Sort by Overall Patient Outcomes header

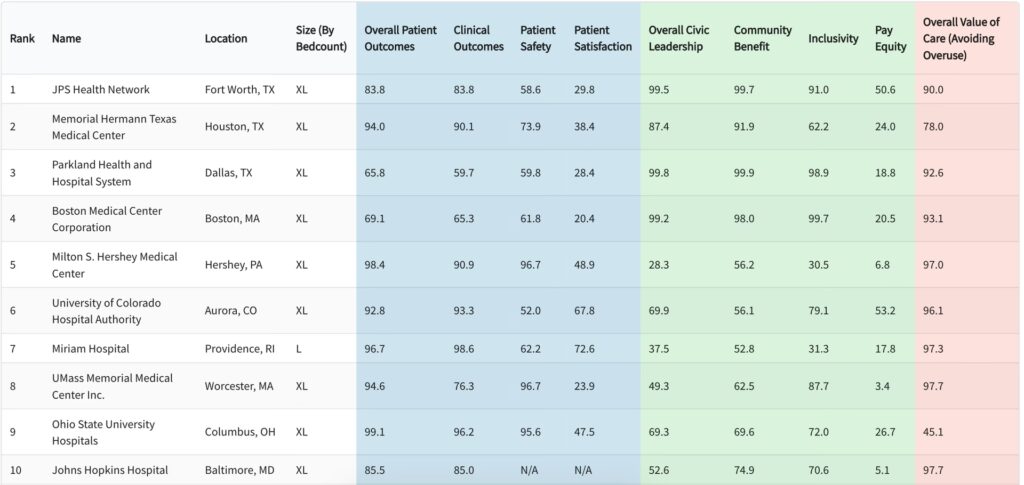(x=400, y=38)
